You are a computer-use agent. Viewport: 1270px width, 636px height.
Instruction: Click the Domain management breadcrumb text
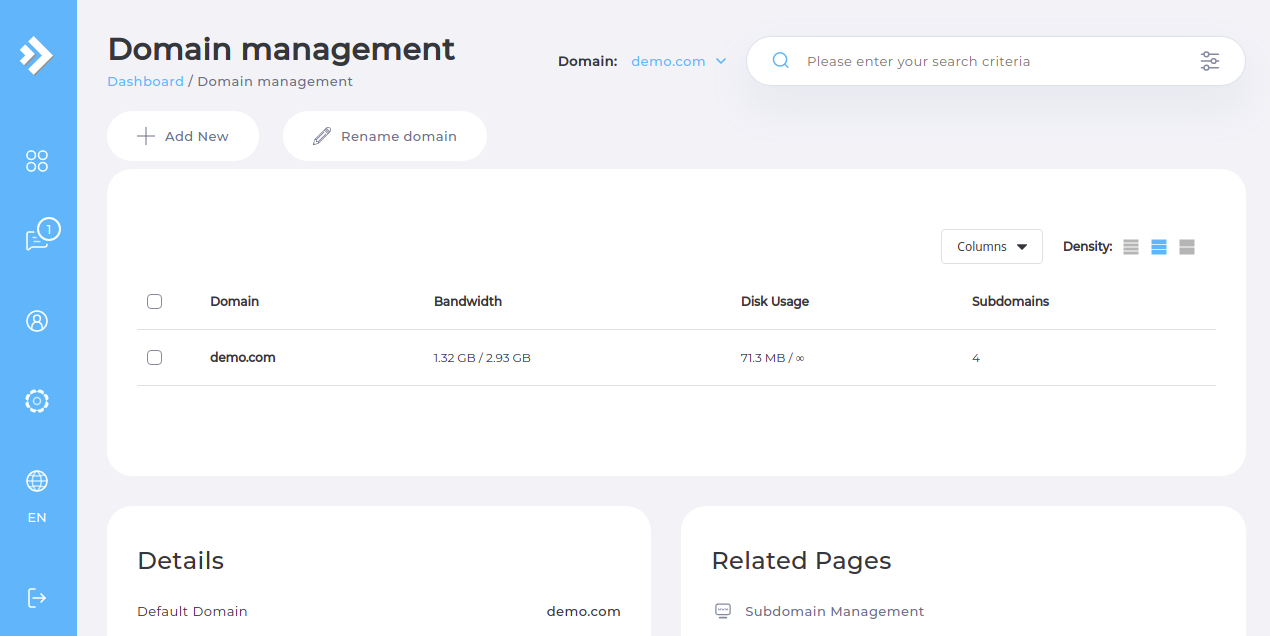click(x=275, y=81)
